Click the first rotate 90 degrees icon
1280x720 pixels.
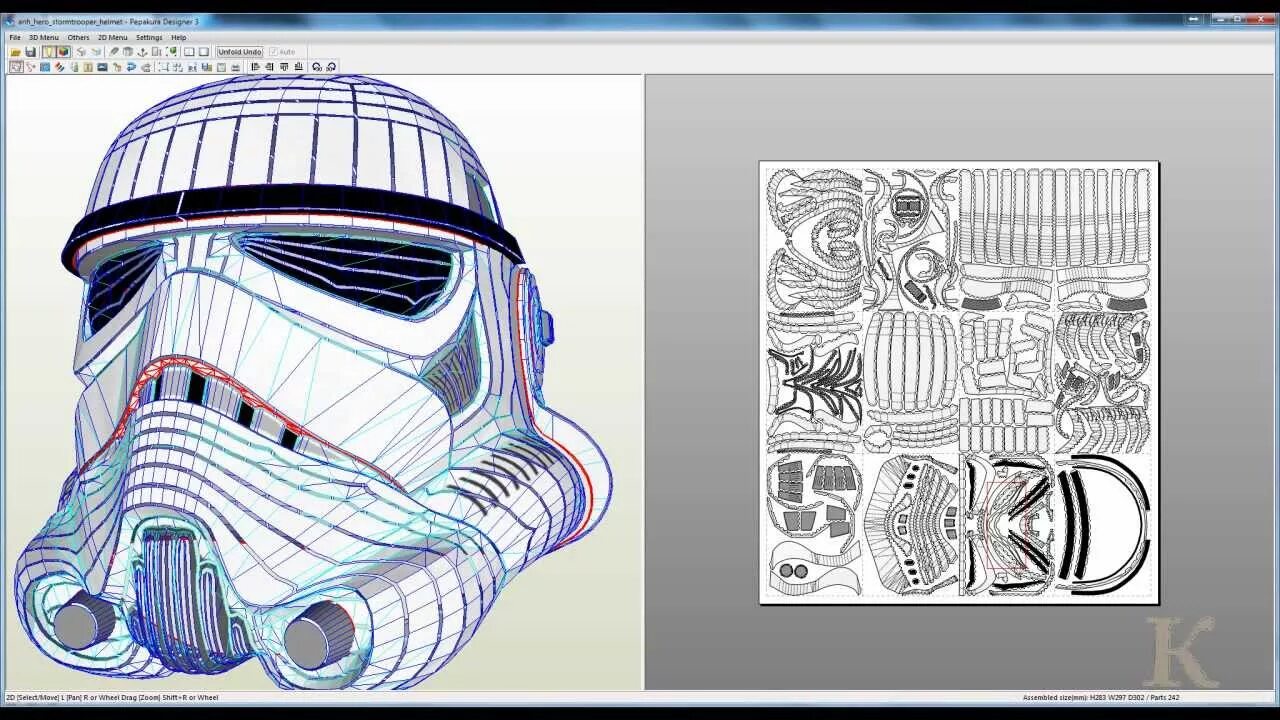coord(317,67)
